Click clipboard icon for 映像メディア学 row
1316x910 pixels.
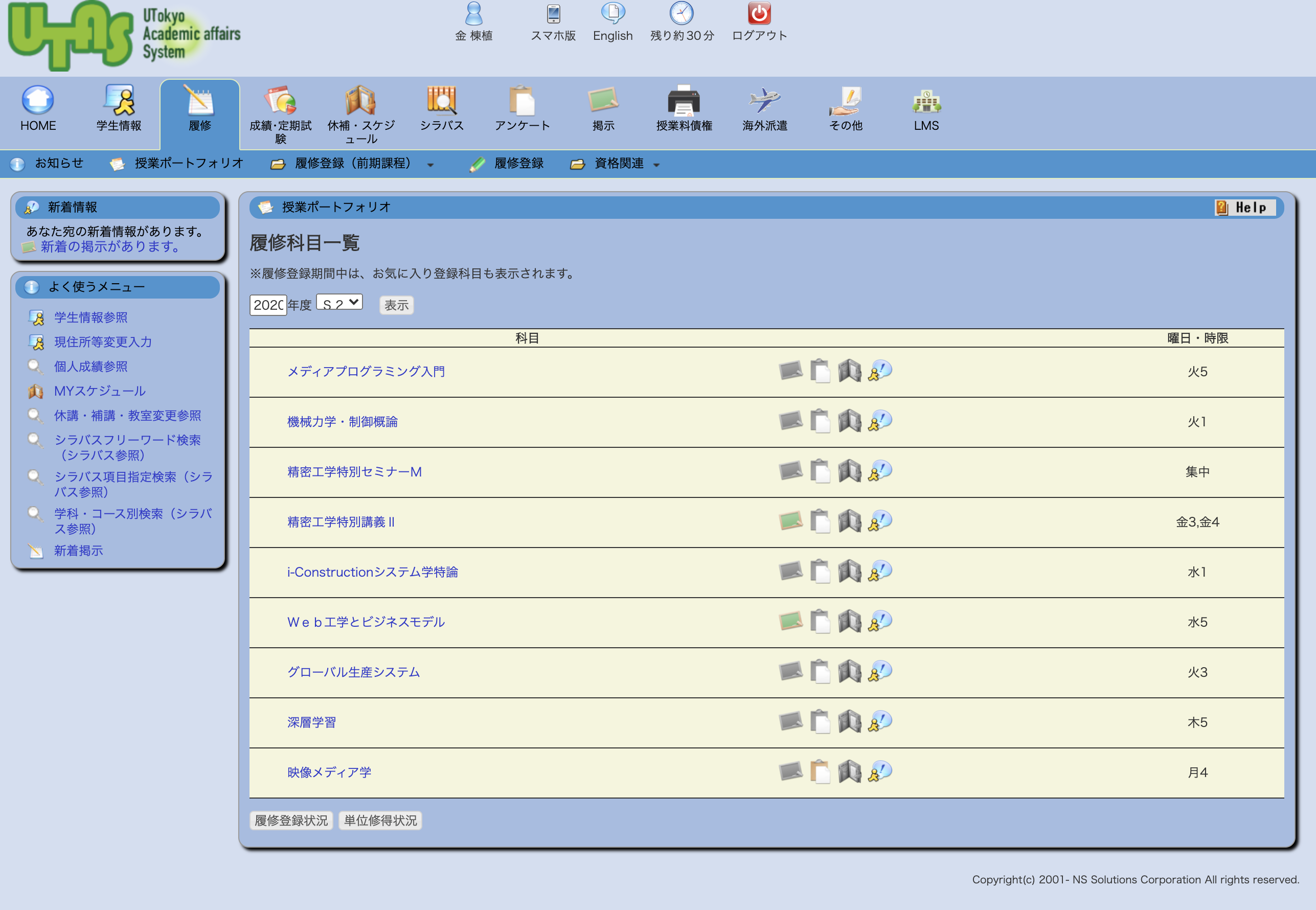820,771
